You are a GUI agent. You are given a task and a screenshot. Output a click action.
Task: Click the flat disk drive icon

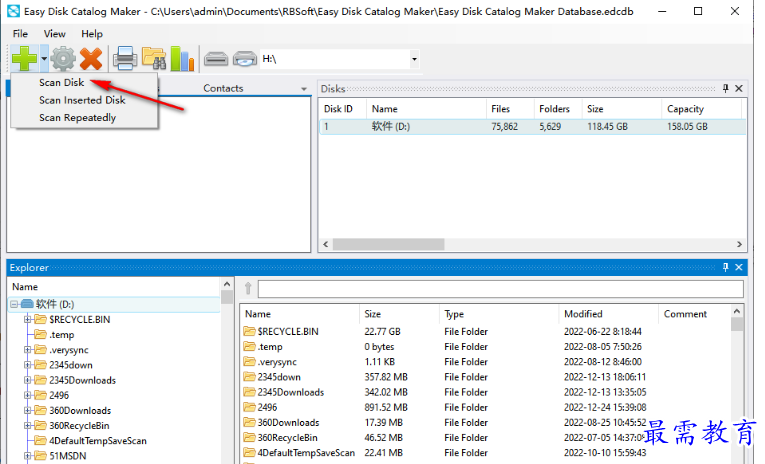(216, 59)
